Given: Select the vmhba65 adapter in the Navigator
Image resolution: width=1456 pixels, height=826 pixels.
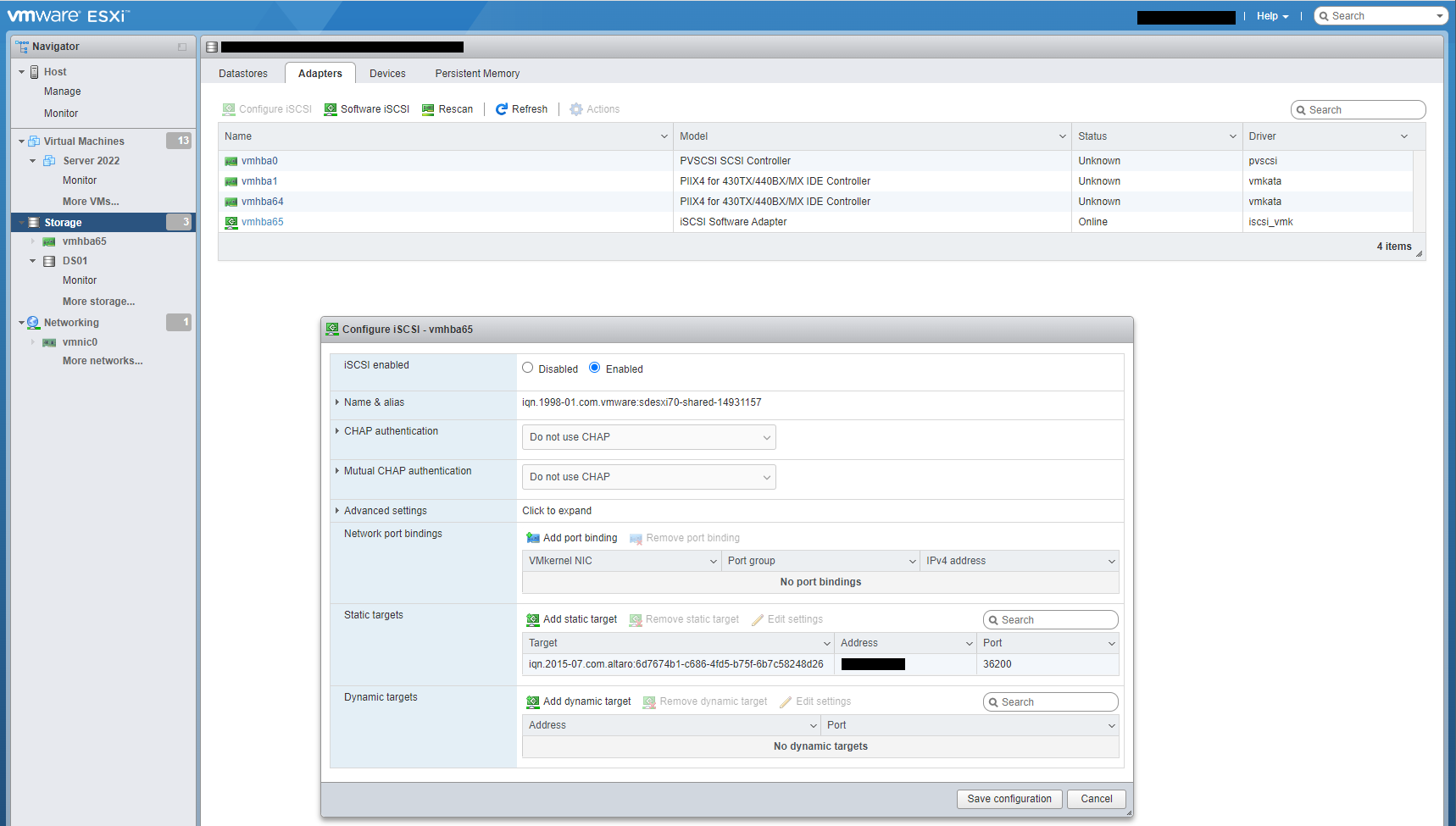Looking at the screenshot, I should point(84,241).
